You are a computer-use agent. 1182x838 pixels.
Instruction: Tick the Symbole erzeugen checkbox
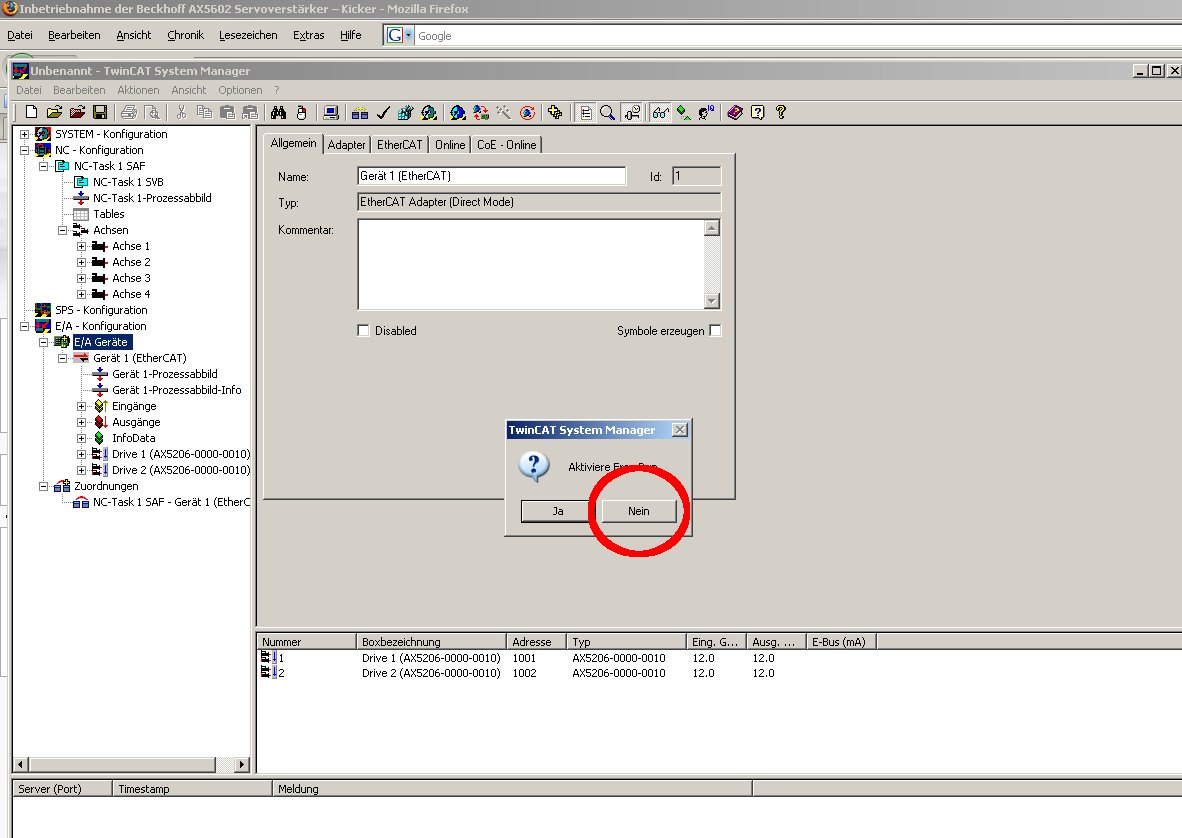pyautogui.click(x=715, y=330)
